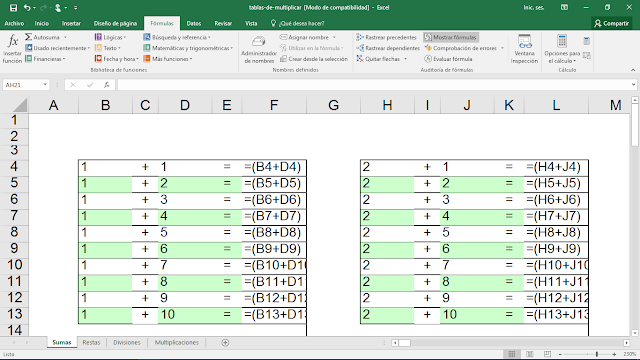The width and height of the screenshot is (640, 360).
Task: Select cell F4 with formula =(B4+D4)
Action: (x=274, y=167)
